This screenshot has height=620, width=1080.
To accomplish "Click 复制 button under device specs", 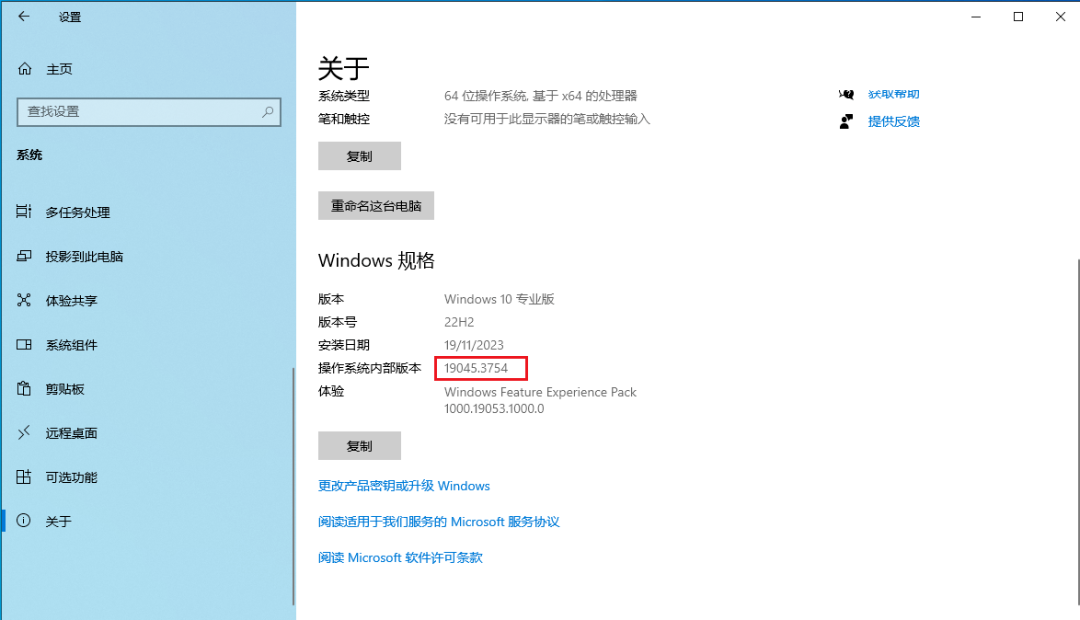I will (360, 156).
